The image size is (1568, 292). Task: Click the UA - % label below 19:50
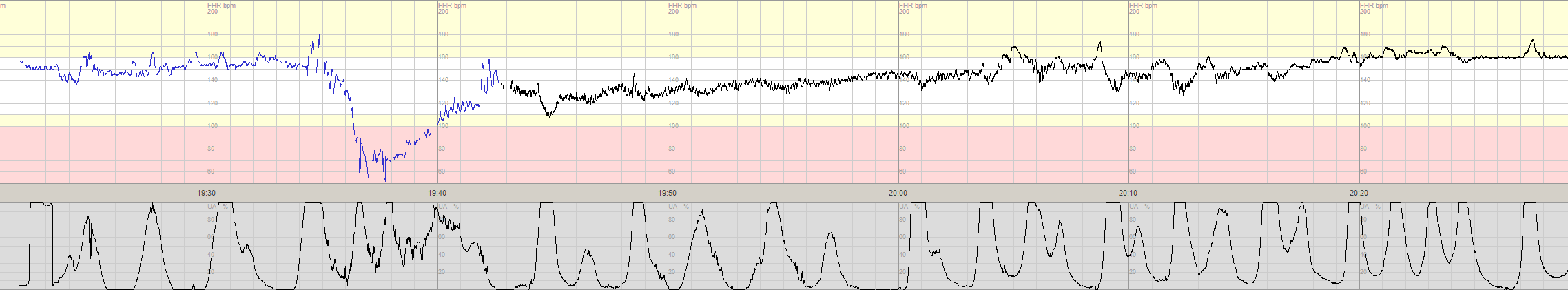(x=679, y=207)
